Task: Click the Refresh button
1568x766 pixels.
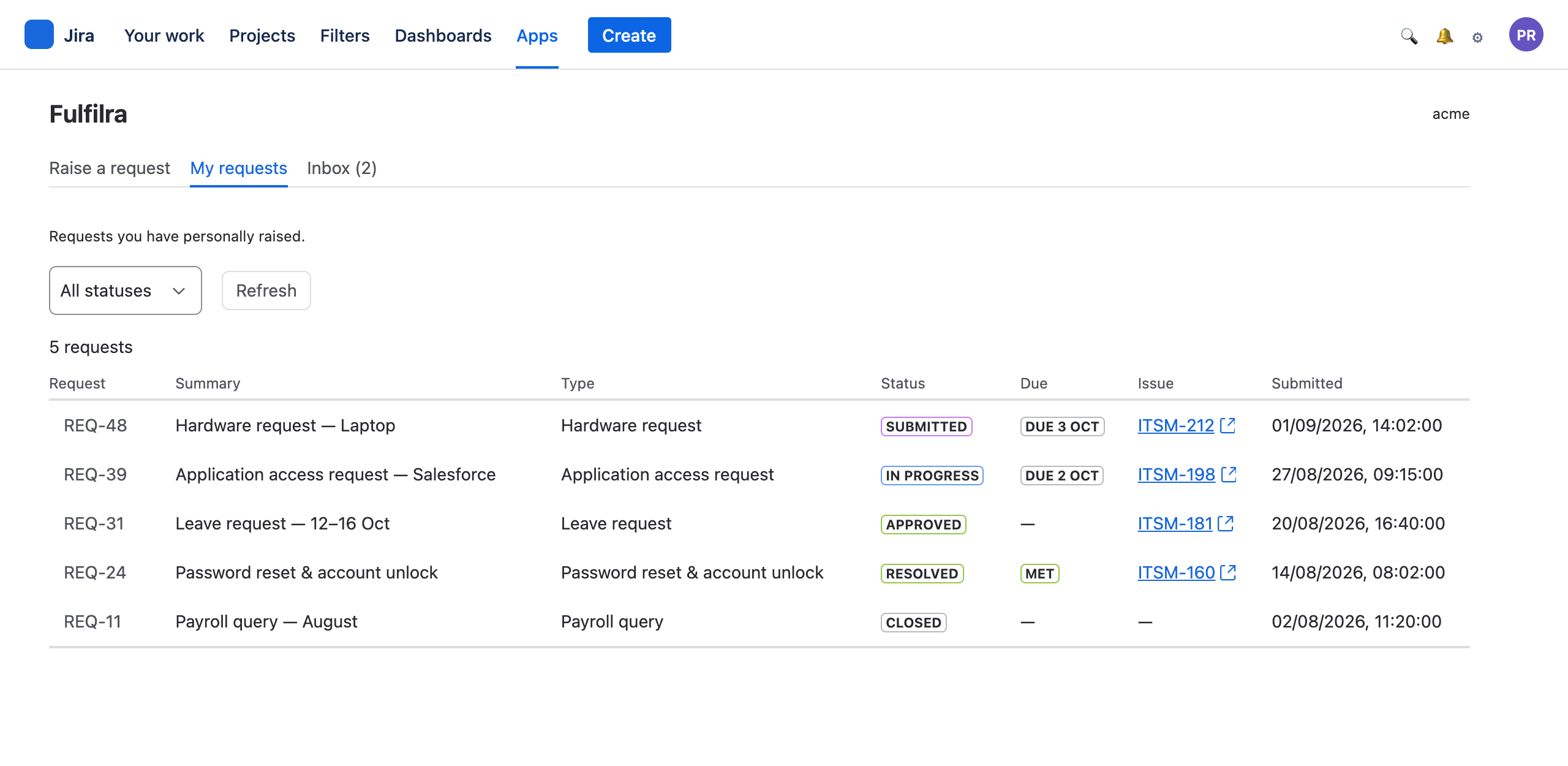Action: pyautogui.click(x=266, y=290)
